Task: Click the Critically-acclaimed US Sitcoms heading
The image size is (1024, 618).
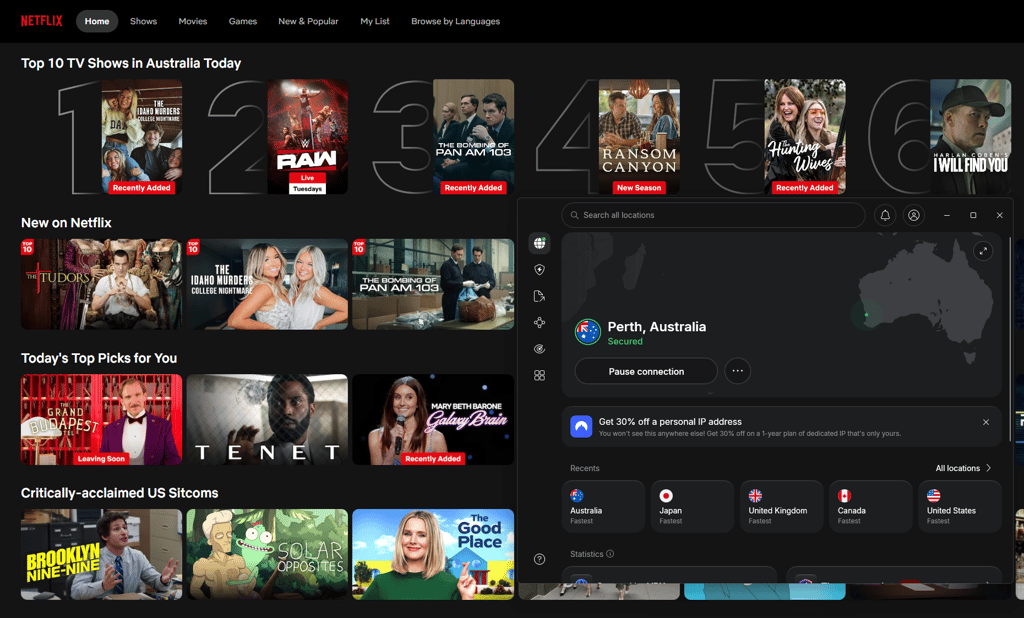Action: [120, 493]
